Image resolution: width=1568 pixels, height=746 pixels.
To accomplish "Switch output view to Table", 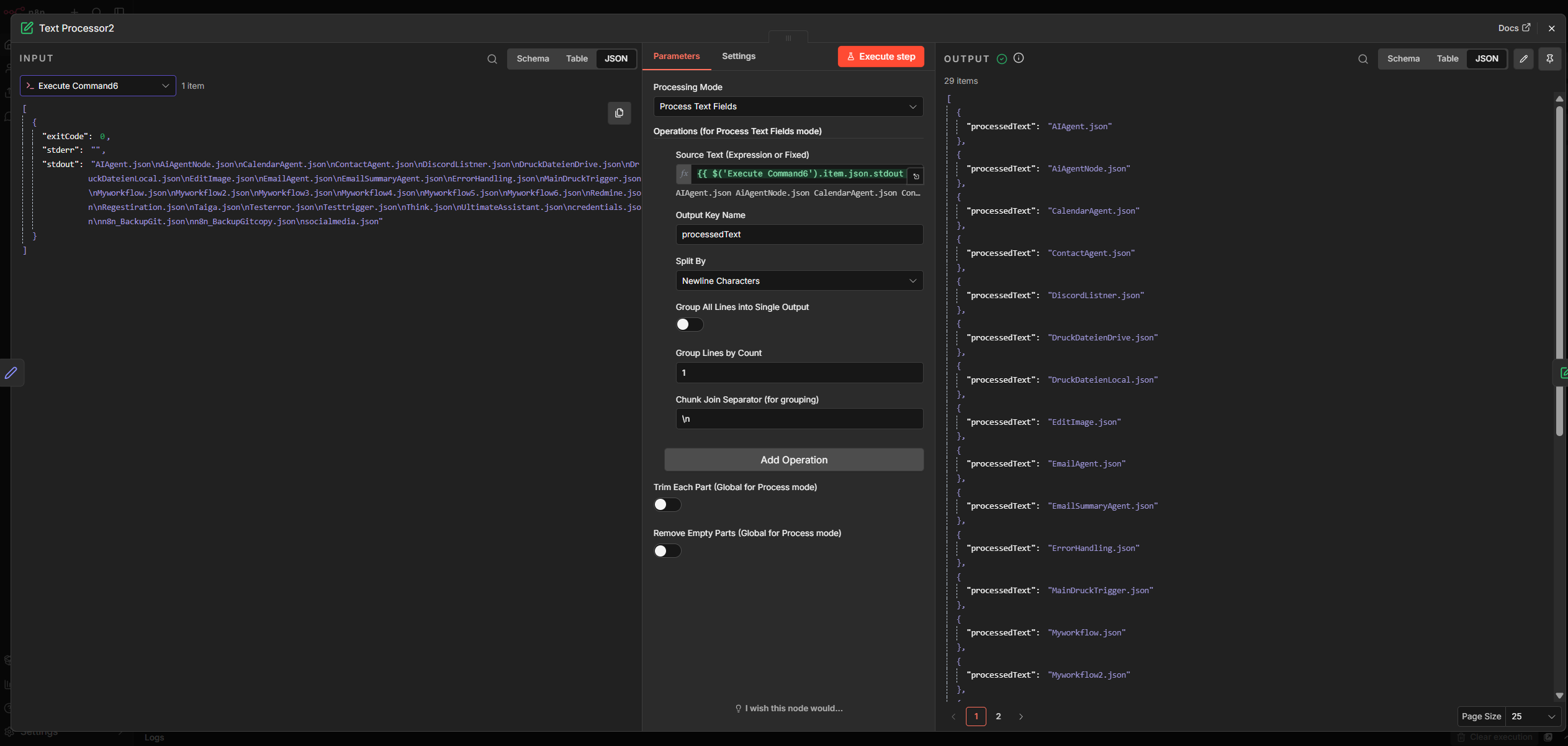I will tap(1447, 59).
